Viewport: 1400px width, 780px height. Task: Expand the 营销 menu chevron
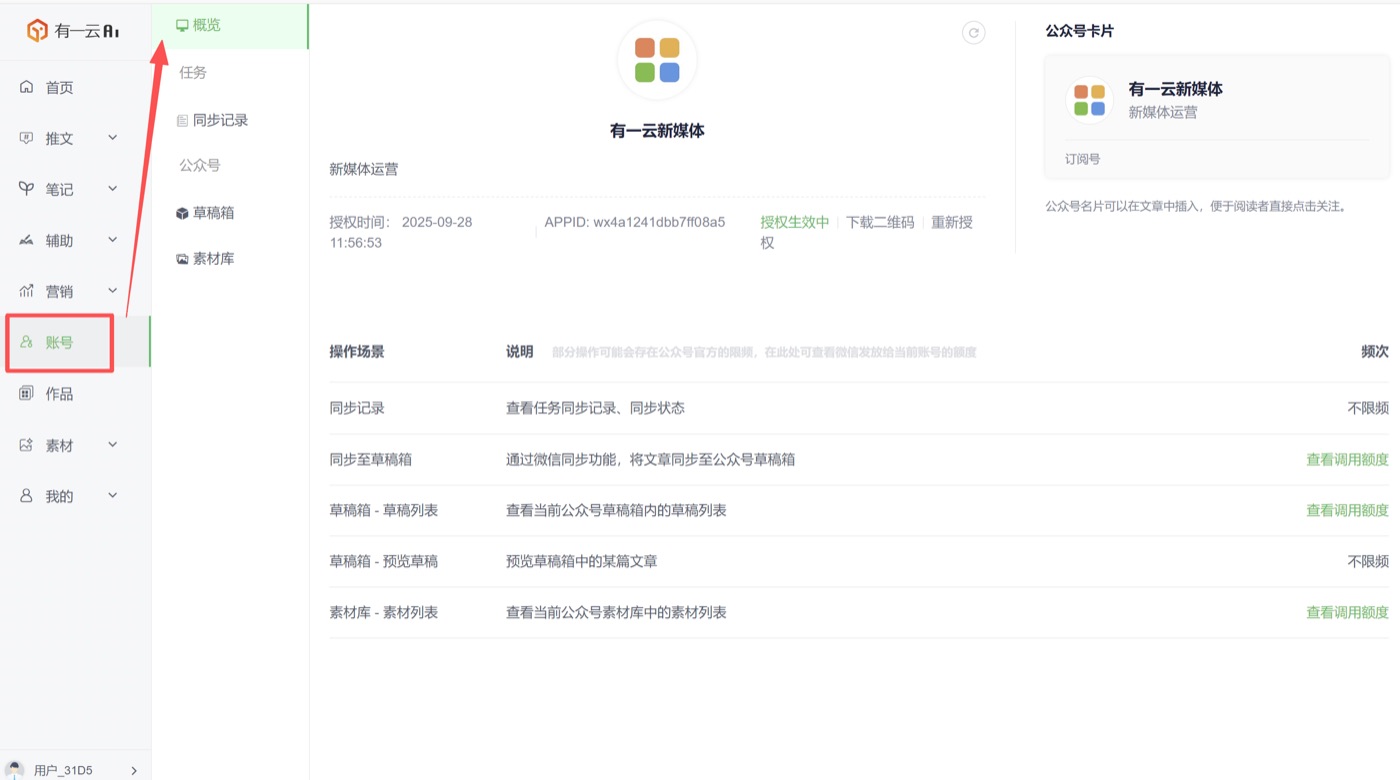[x=113, y=291]
